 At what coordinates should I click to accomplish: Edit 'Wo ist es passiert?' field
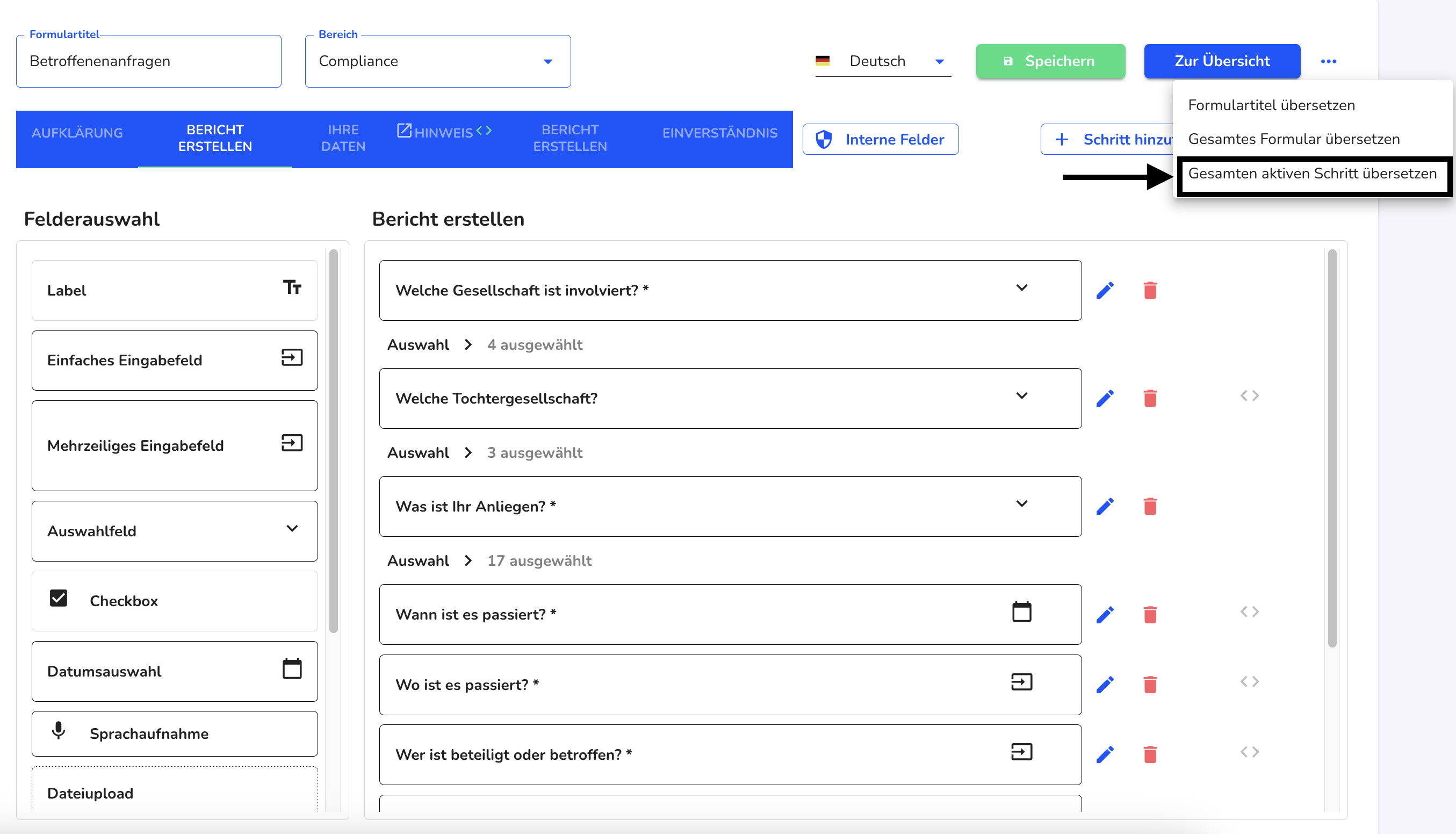pyautogui.click(x=1105, y=685)
